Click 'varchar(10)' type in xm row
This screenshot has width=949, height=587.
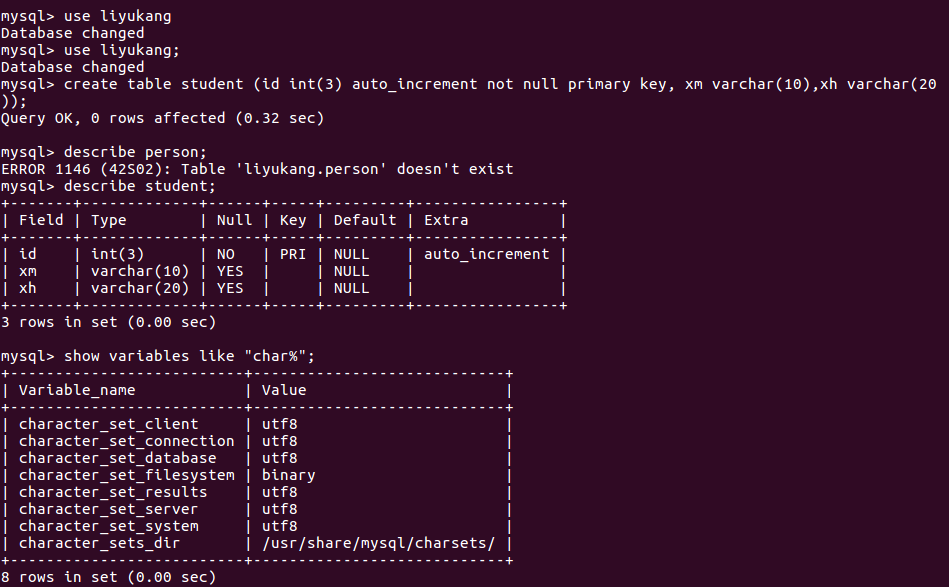[x=141, y=271]
